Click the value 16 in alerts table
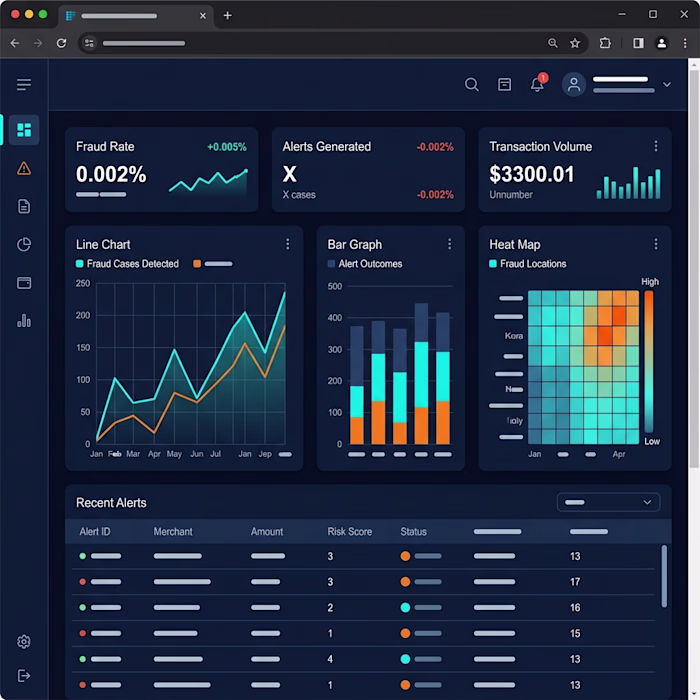The width and height of the screenshot is (700, 700). point(575,608)
